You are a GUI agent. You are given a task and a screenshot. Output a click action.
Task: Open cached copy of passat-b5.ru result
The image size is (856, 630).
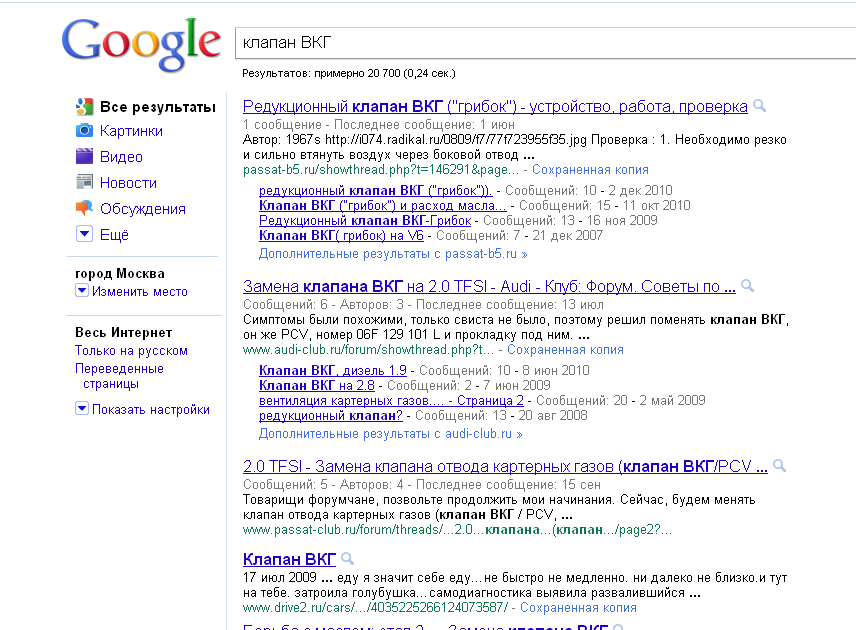(x=590, y=170)
